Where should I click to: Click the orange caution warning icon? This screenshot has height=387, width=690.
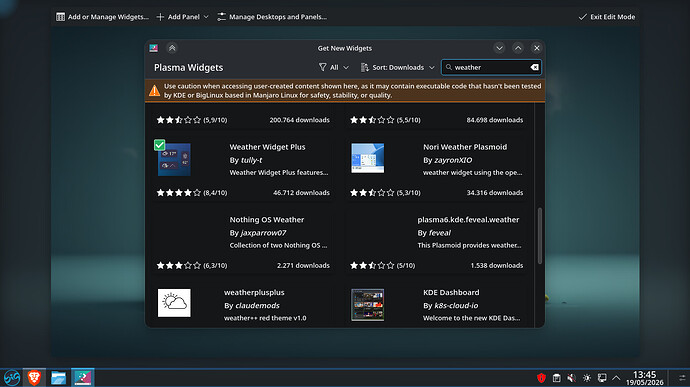click(154, 91)
